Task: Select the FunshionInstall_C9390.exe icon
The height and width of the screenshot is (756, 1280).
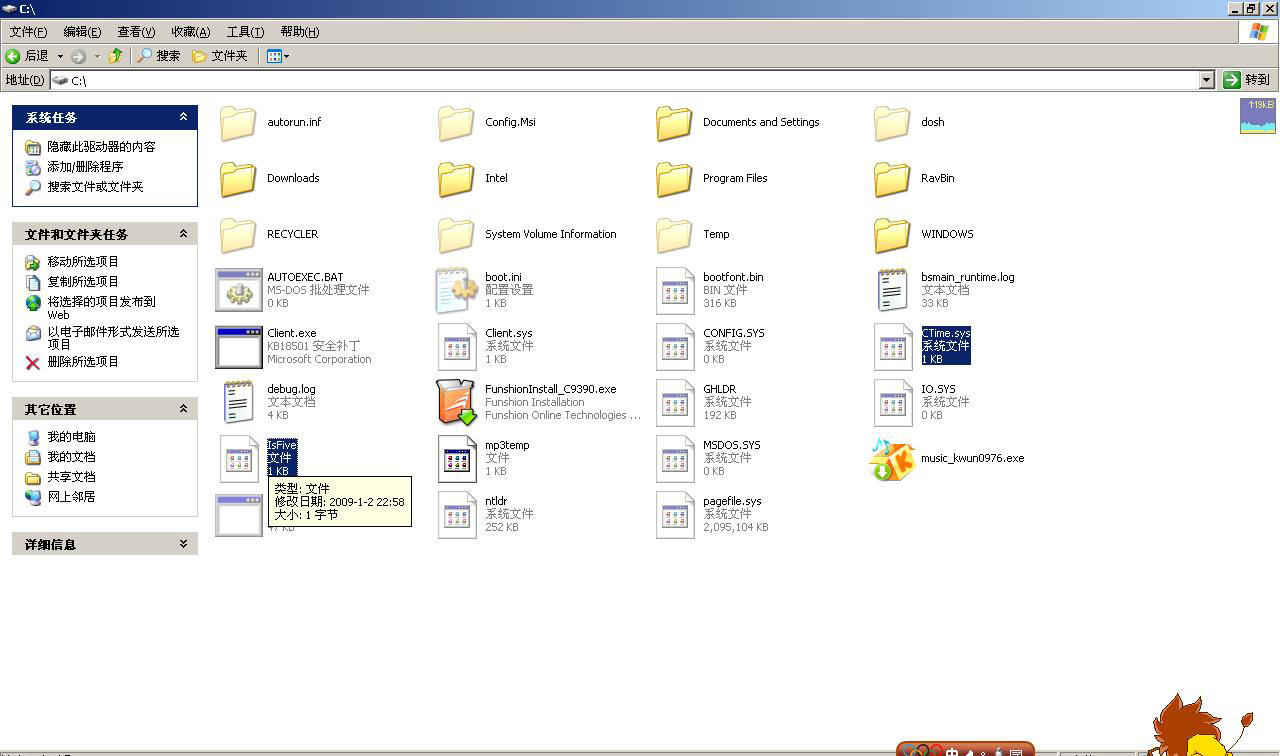Action: (457, 402)
